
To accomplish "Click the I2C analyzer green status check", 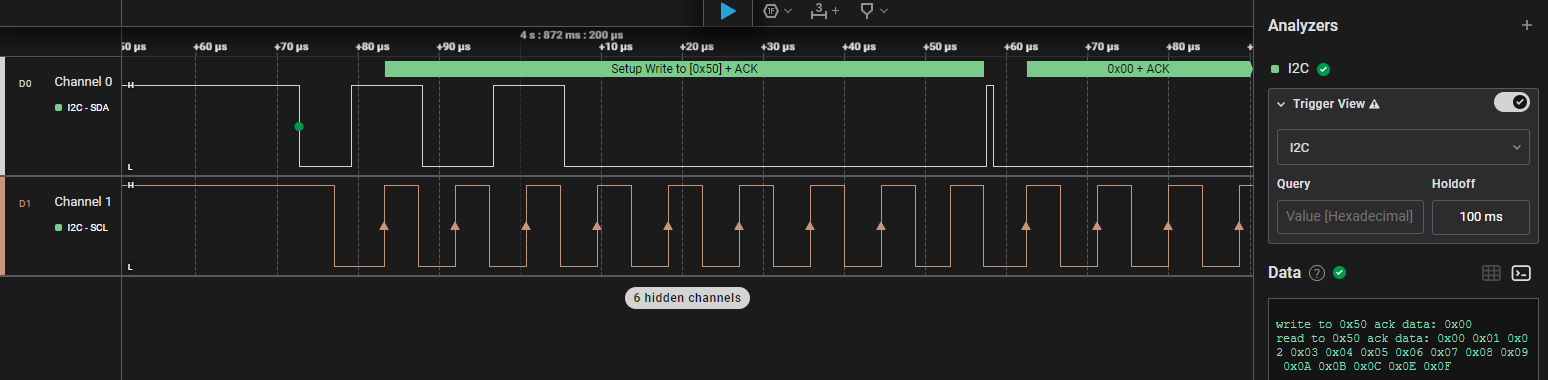I will [1323, 69].
